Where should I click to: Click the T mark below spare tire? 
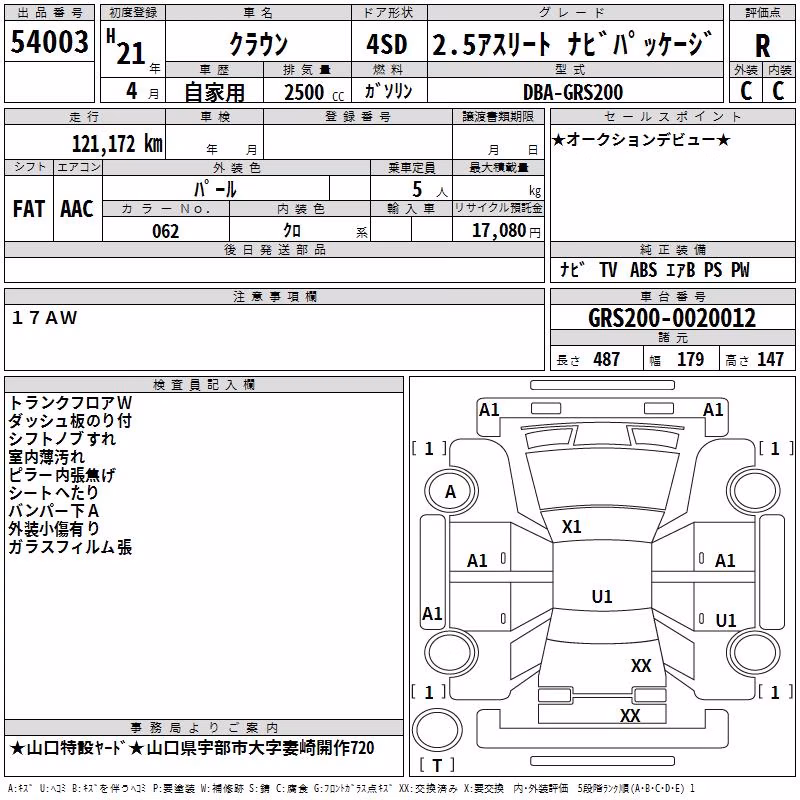[x=437, y=765]
